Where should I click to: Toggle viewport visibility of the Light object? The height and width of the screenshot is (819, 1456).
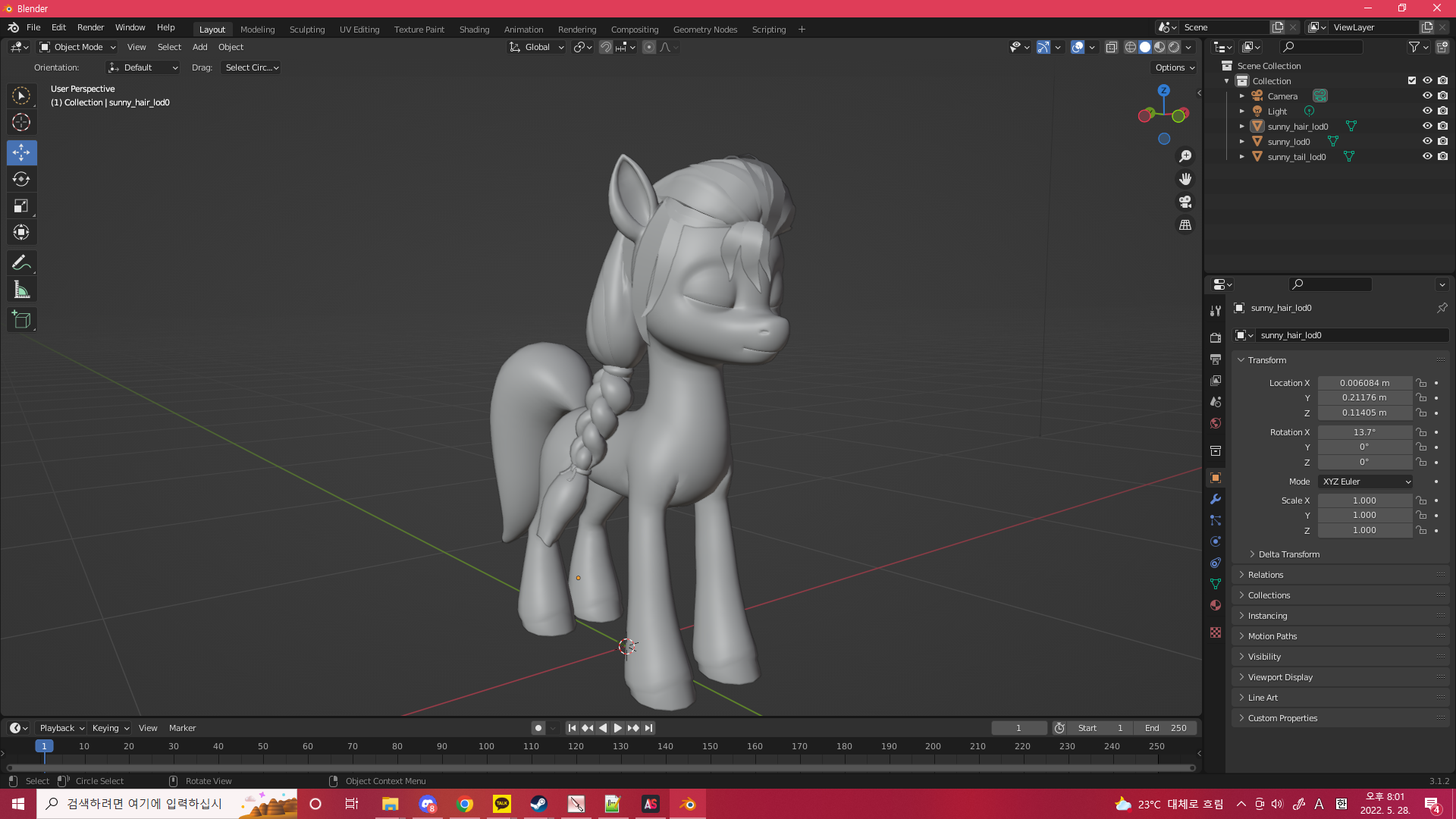pos(1426,111)
